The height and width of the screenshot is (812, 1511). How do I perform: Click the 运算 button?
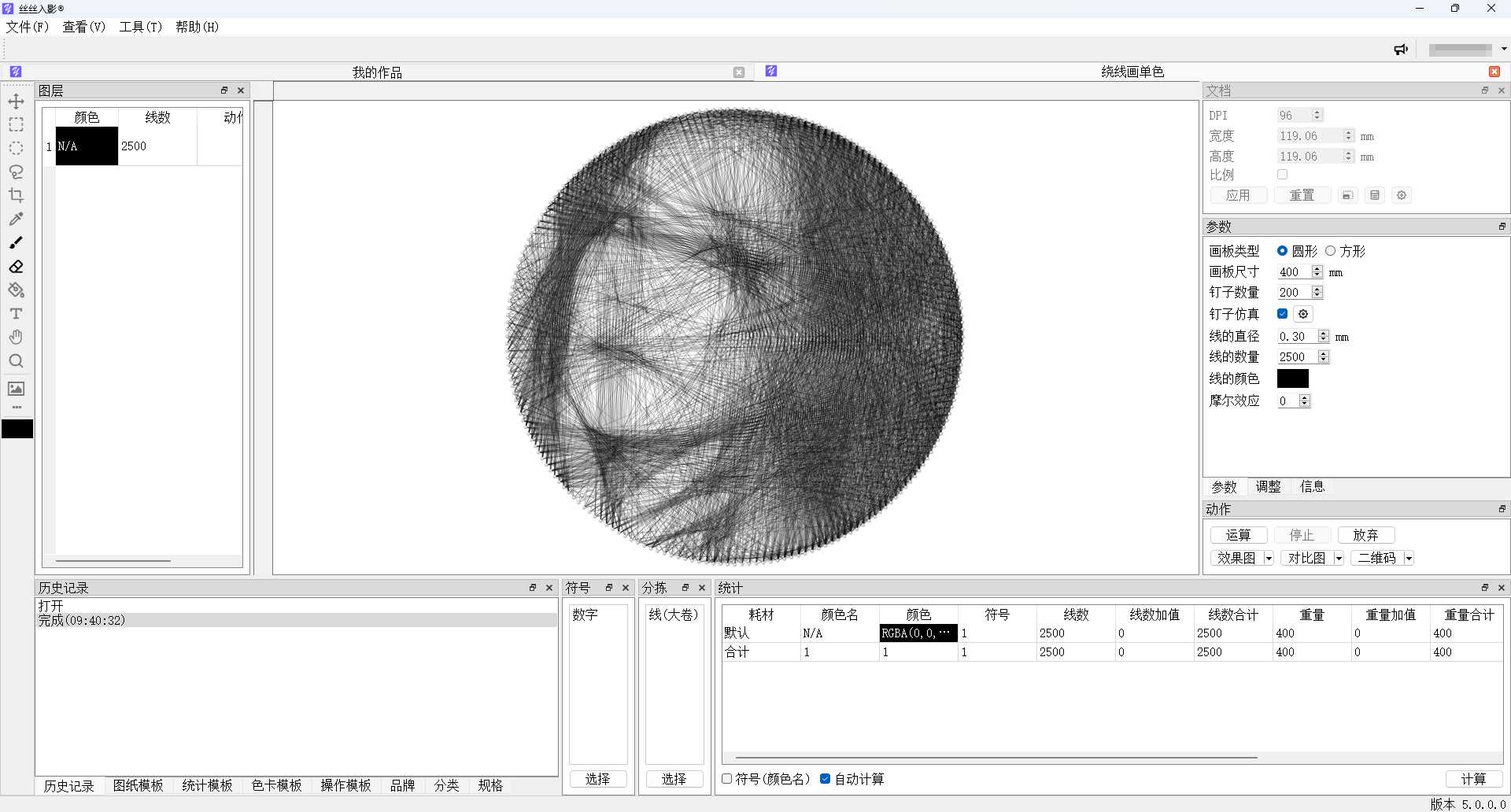pyautogui.click(x=1238, y=535)
